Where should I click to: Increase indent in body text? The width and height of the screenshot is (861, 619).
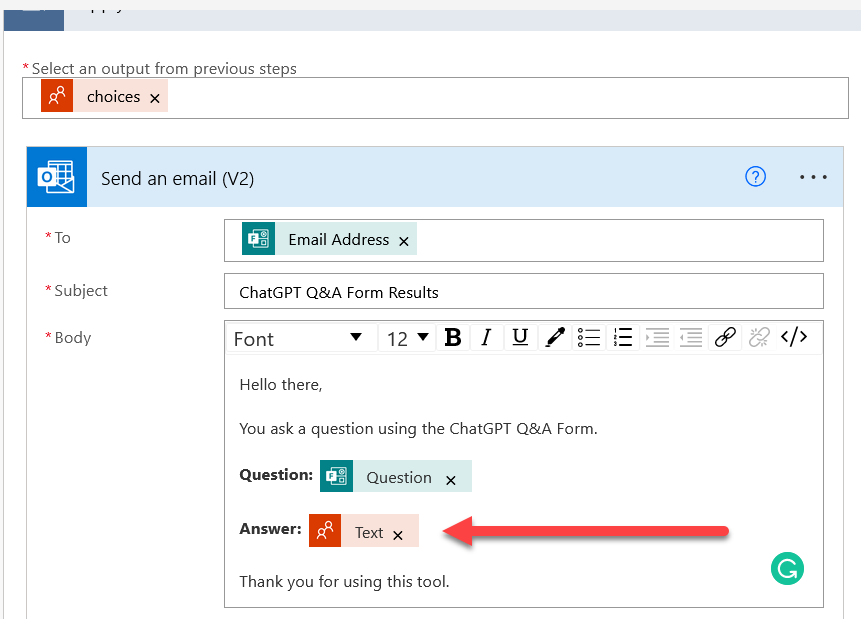pyautogui.click(x=657, y=337)
